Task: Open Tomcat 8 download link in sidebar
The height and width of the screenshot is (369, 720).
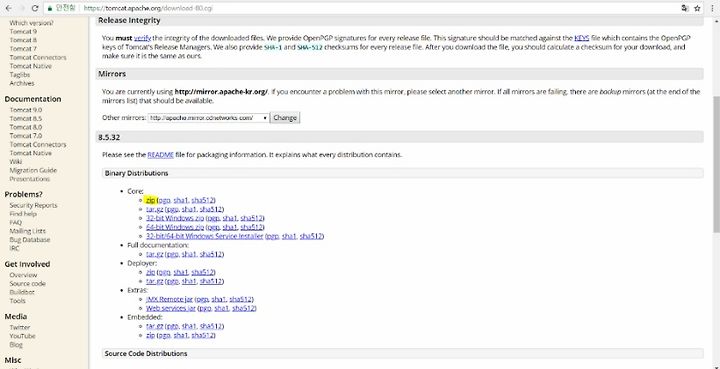Action: 23,40
